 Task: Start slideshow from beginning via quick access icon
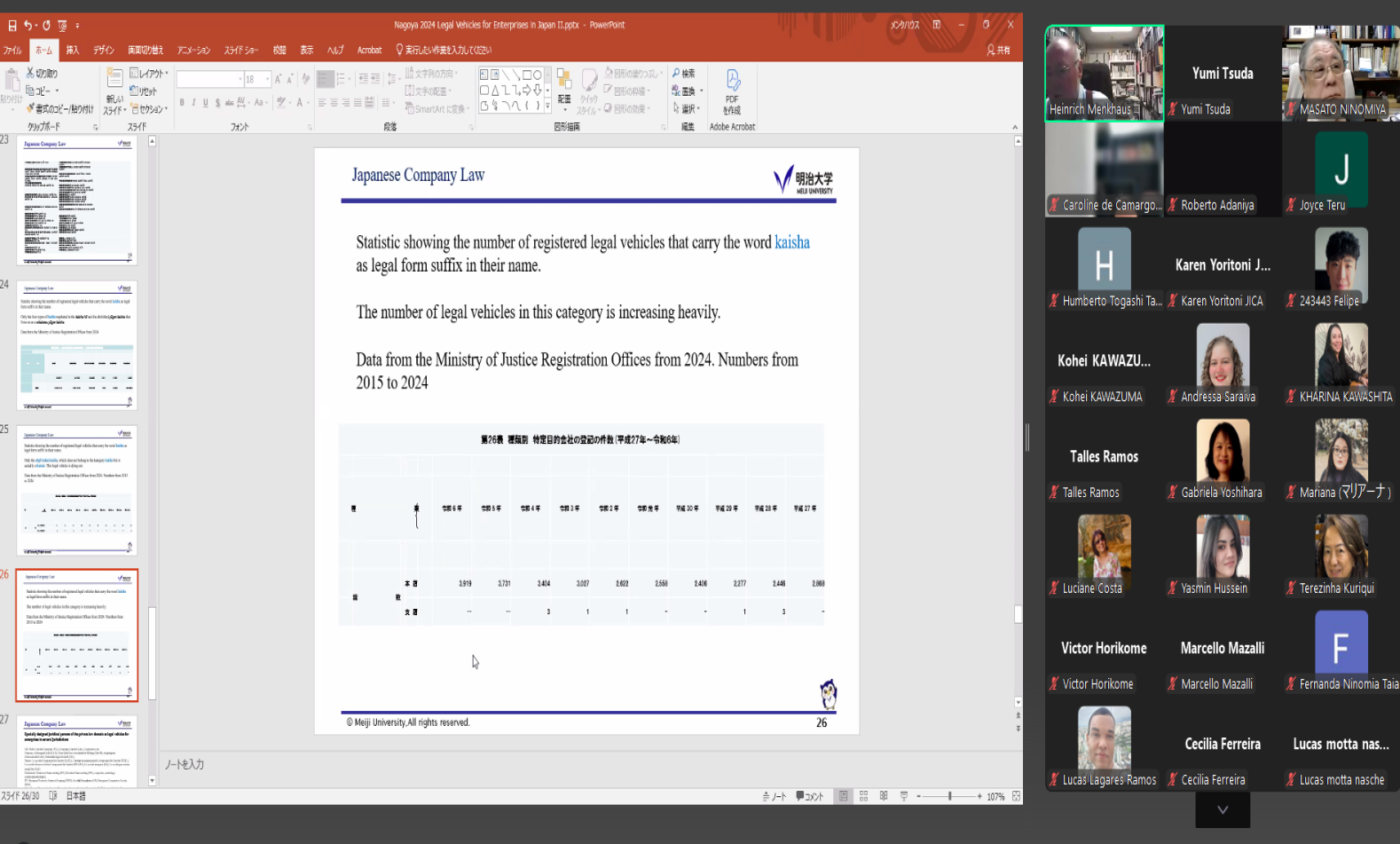tap(62, 25)
